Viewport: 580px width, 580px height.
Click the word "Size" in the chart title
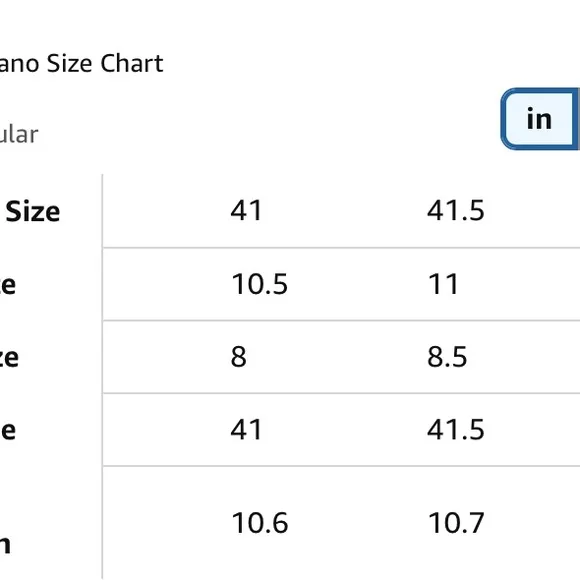tap(69, 63)
